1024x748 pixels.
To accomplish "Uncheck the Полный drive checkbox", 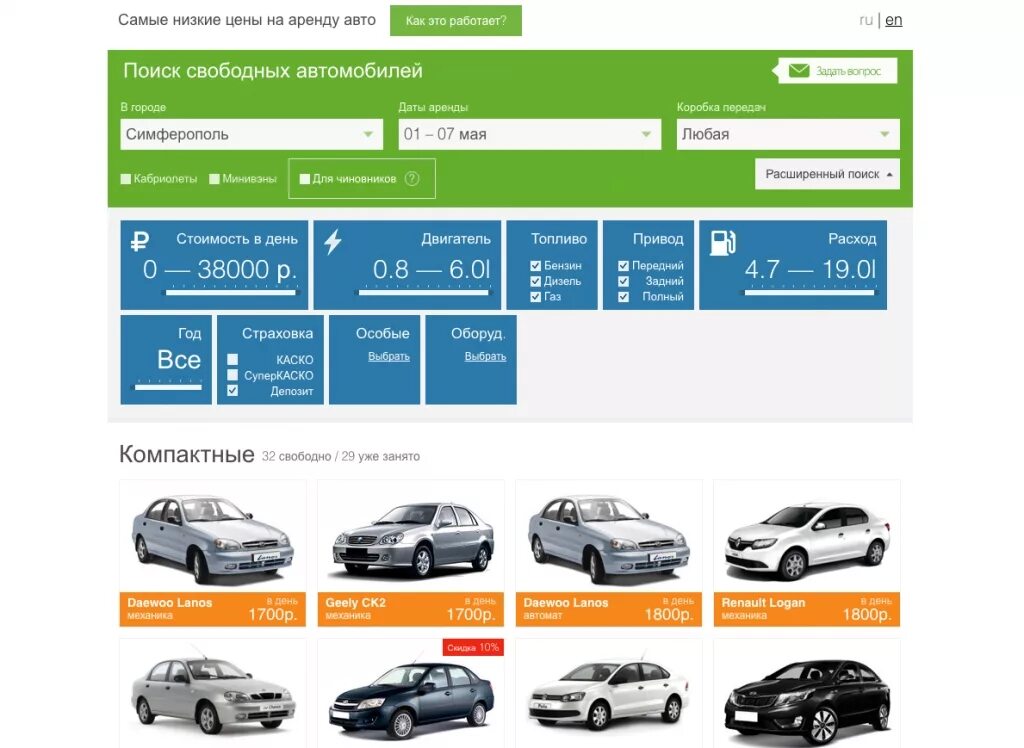I will [x=623, y=297].
